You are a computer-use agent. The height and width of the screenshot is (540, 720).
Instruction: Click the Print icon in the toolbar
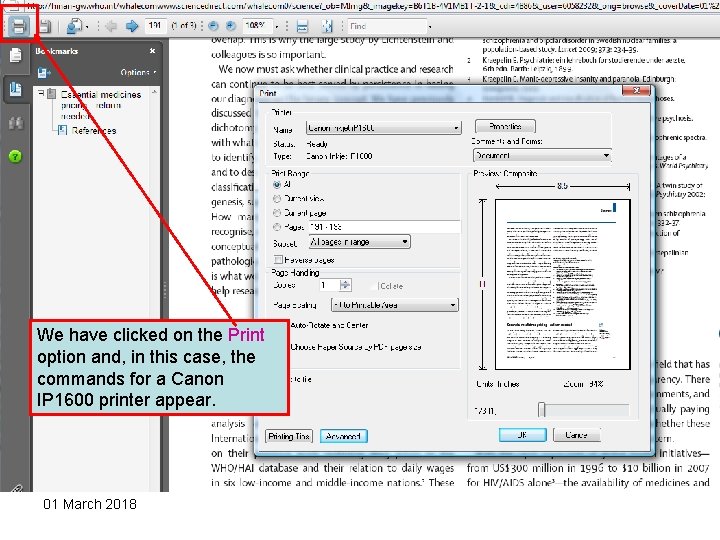18,26
